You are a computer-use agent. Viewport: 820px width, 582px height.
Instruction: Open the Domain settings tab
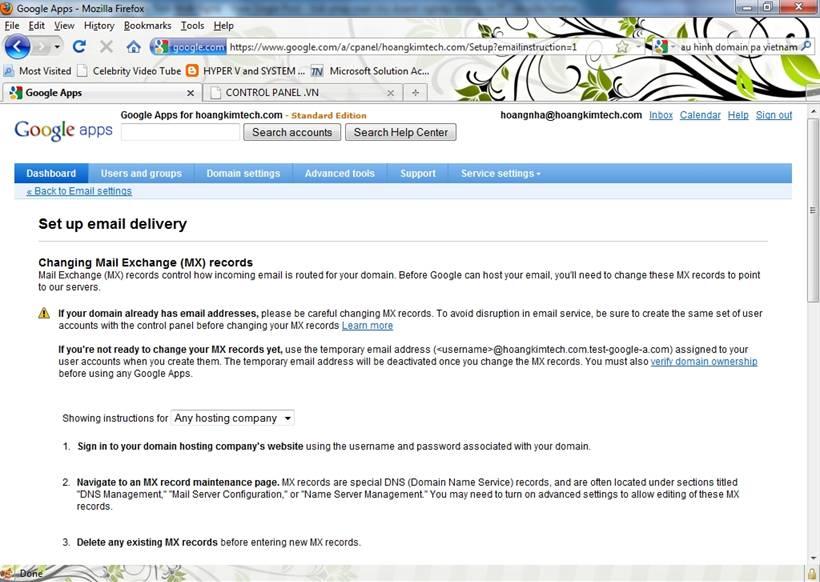(243, 174)
